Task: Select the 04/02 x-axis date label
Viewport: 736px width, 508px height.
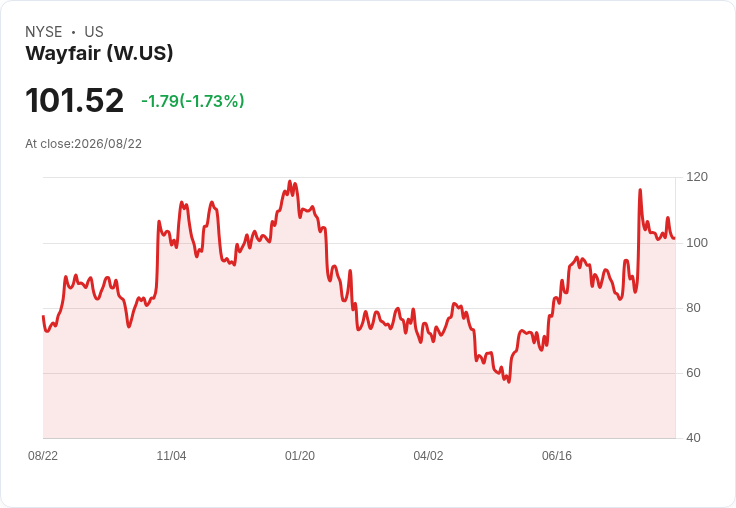Action: [428, 455]
